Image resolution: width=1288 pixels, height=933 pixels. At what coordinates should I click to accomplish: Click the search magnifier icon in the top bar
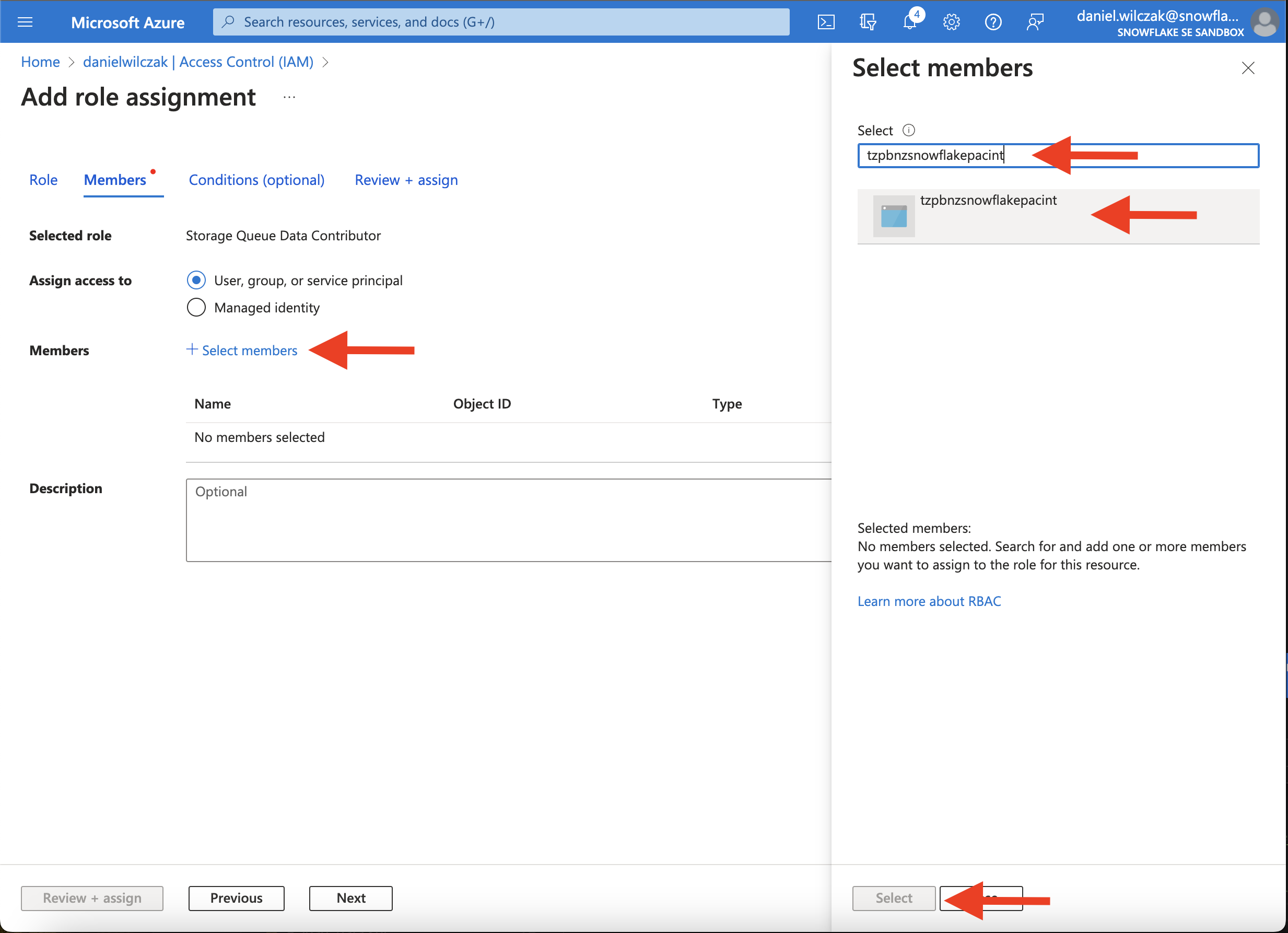(x=228, y=21)
